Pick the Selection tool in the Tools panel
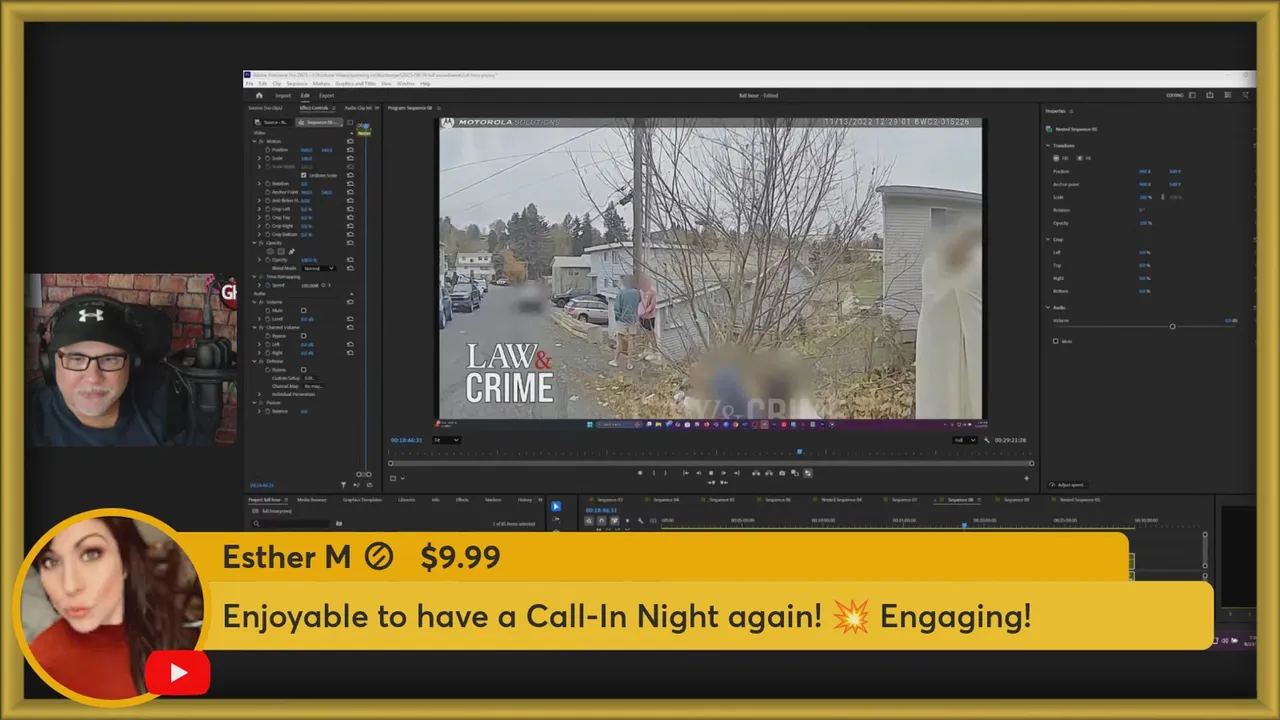The width and height of the screenshot is (1280, 720). (556, 506)
